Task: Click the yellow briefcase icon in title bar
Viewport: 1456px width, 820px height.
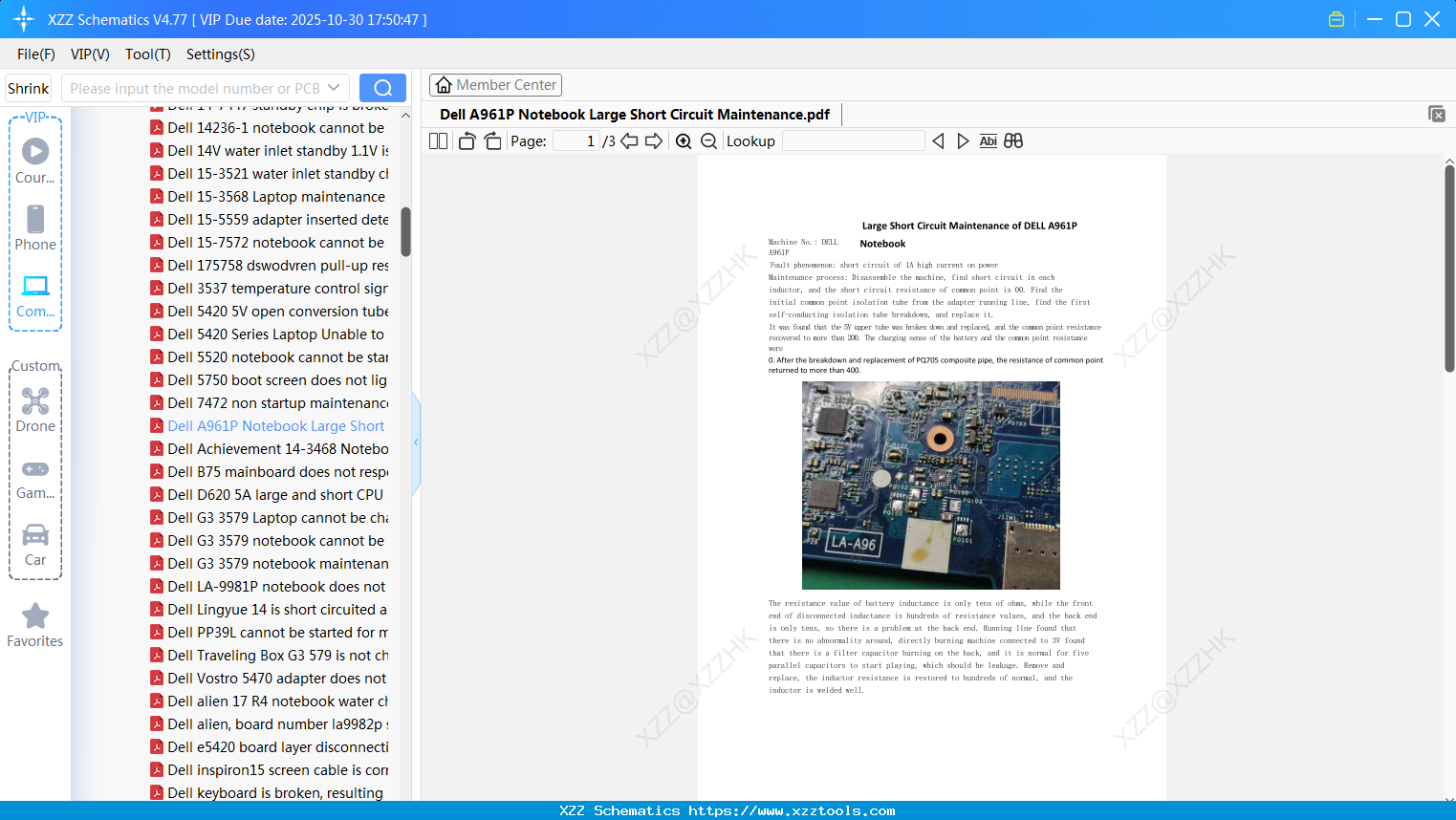Action: pyautogui.click(x=1336, y=19)
